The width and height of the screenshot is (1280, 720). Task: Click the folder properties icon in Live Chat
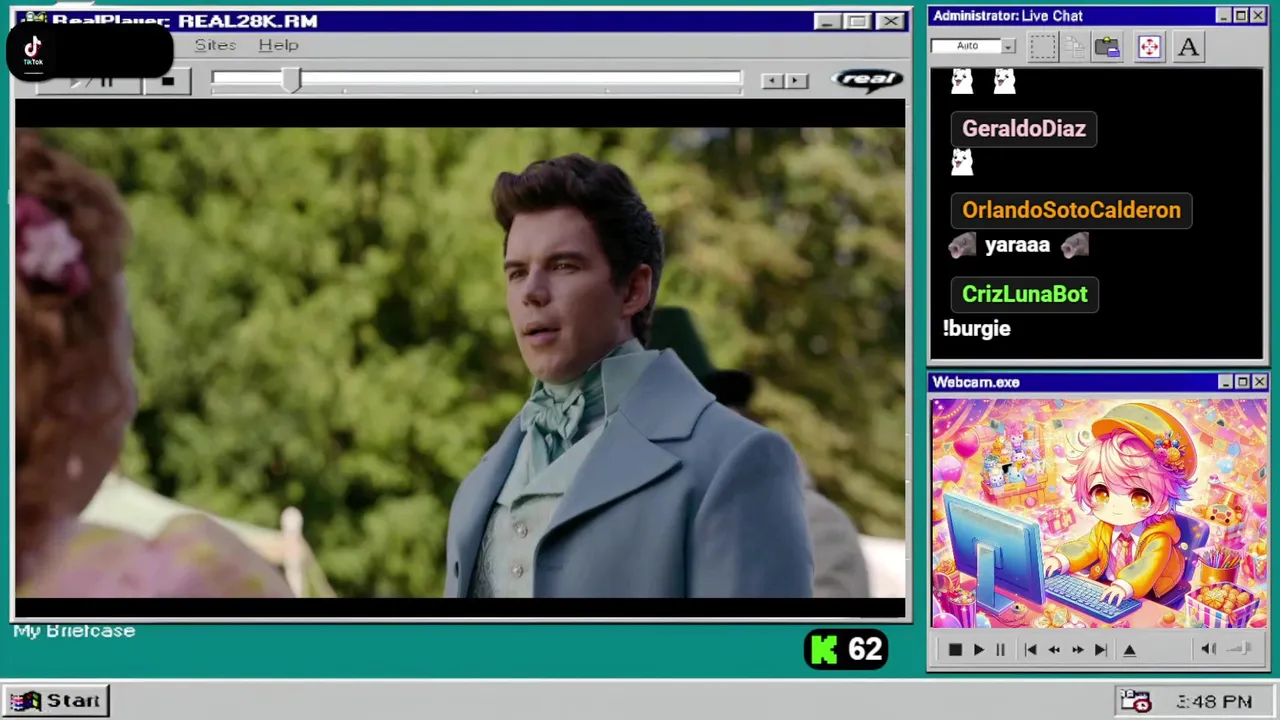pos(1107,47)
